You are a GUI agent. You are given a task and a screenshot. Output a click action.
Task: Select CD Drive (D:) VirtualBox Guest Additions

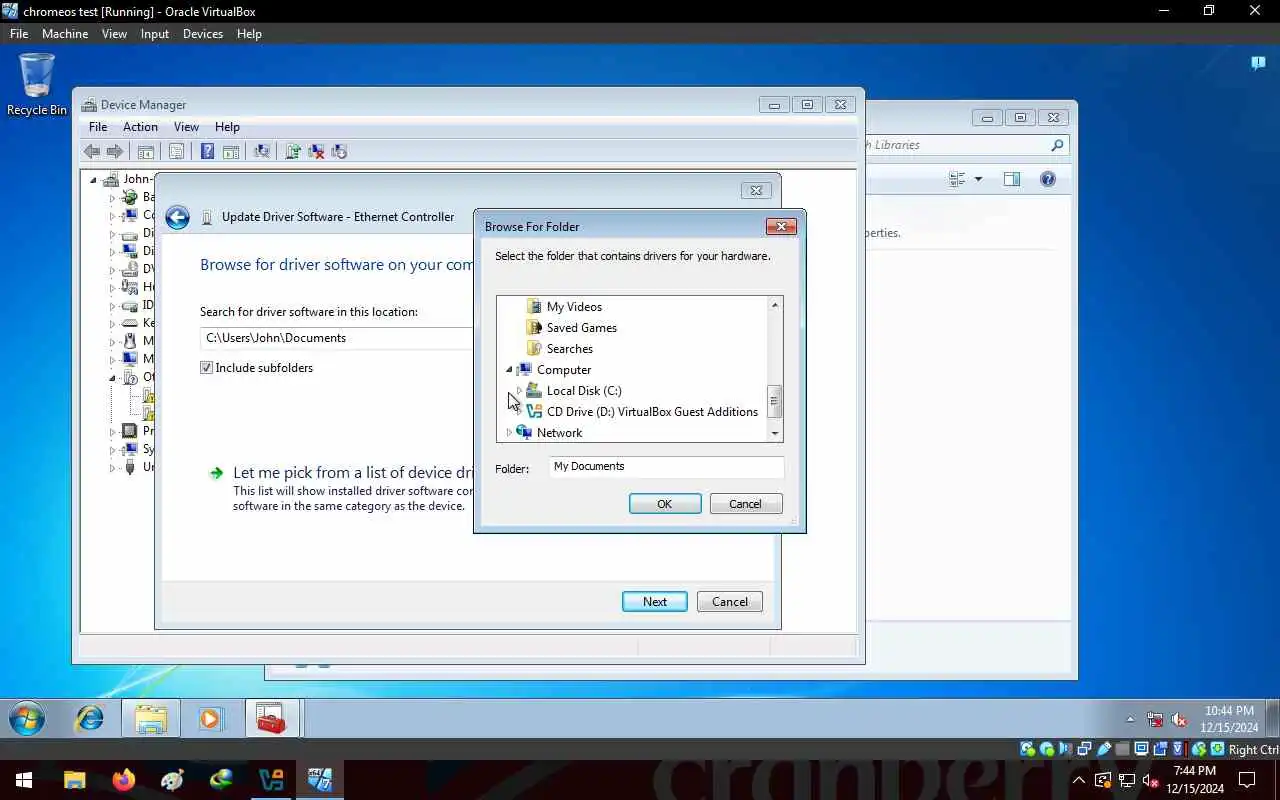coord(652,412)
